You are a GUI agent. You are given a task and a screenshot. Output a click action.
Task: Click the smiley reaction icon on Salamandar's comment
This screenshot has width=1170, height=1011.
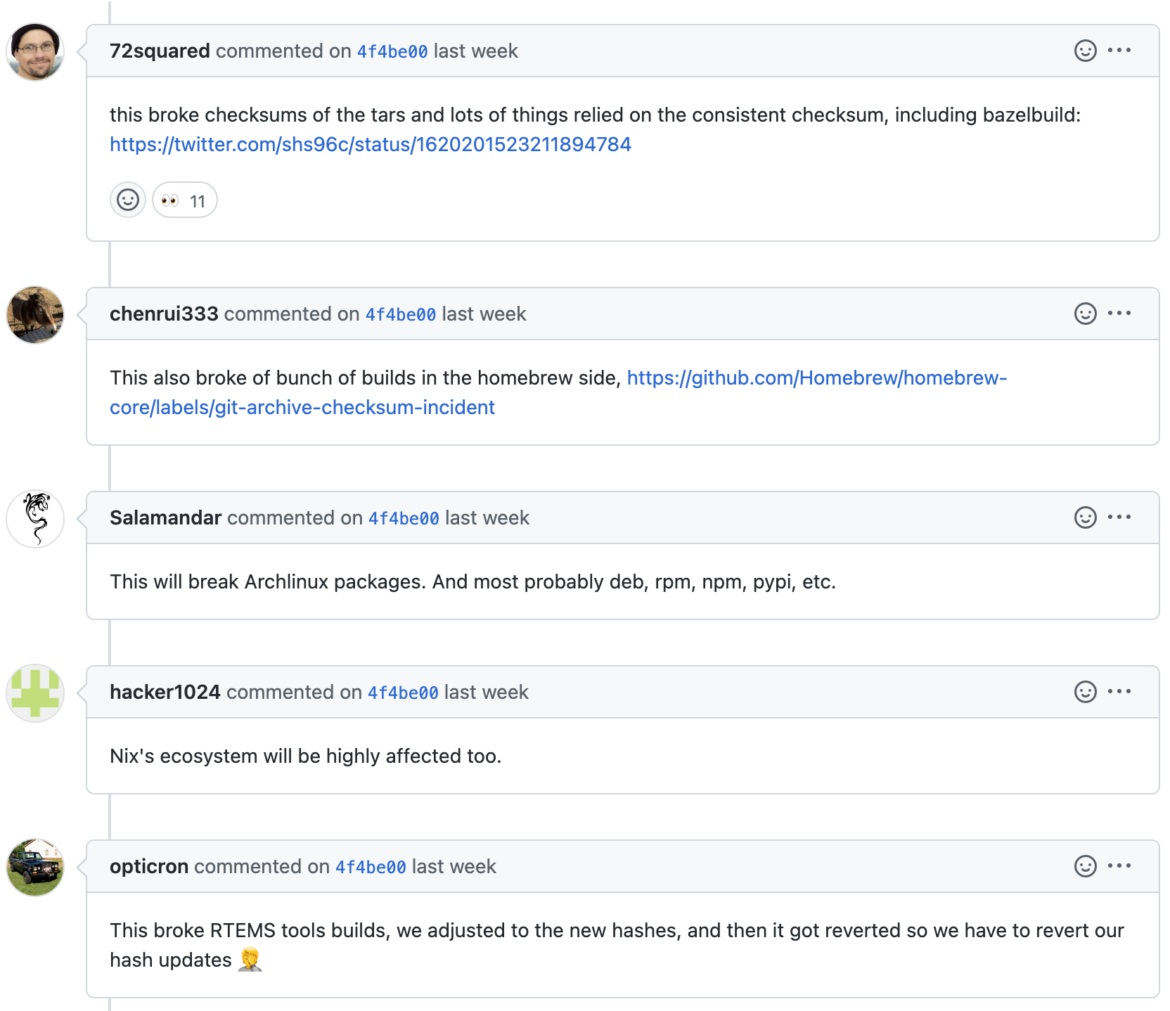point(1085,517)
